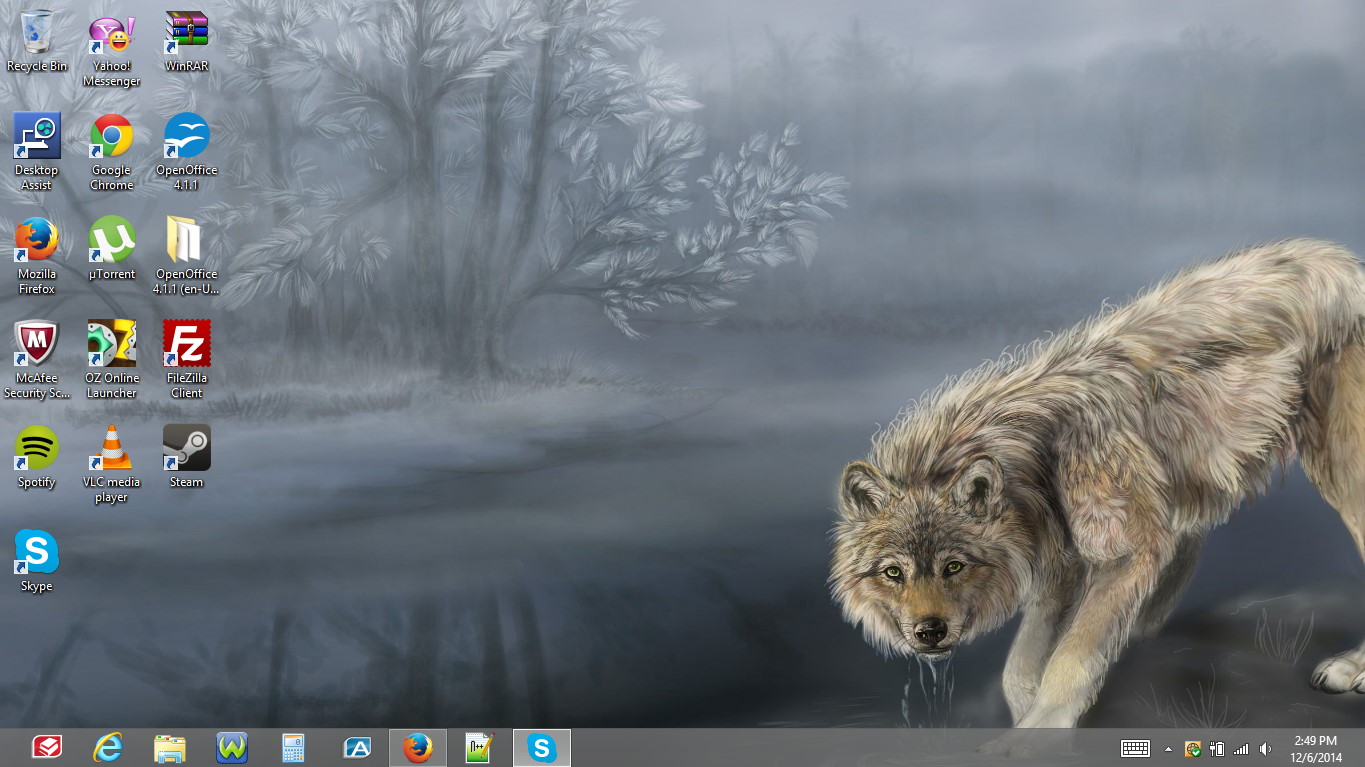The image size is (1365, 767).
Task: Click the WinRAR desktop shortcut
Action: click(186, 33)
